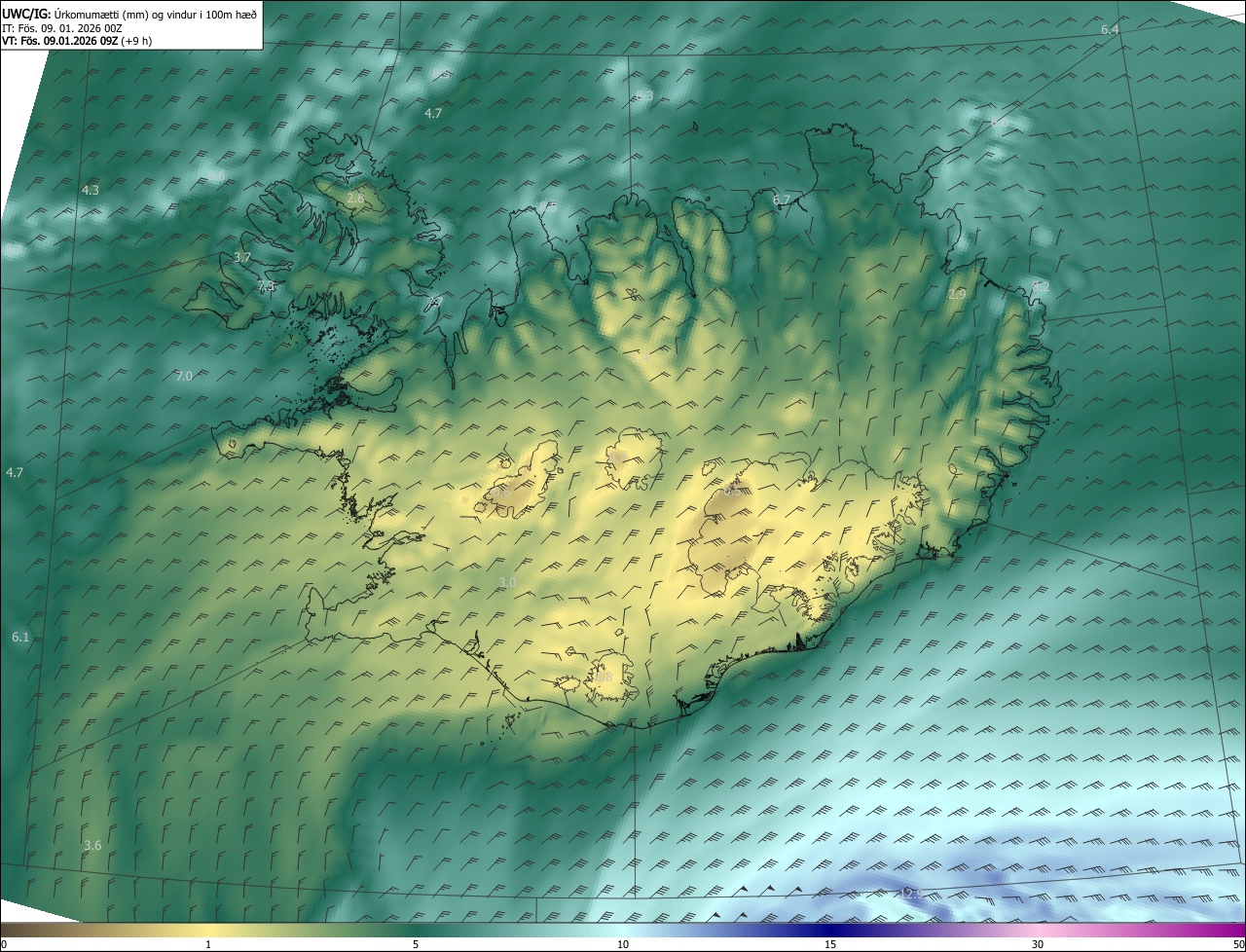1246x952 pixels.
Task: Click the 12.9 value label on the map
Action: [911, 893]
